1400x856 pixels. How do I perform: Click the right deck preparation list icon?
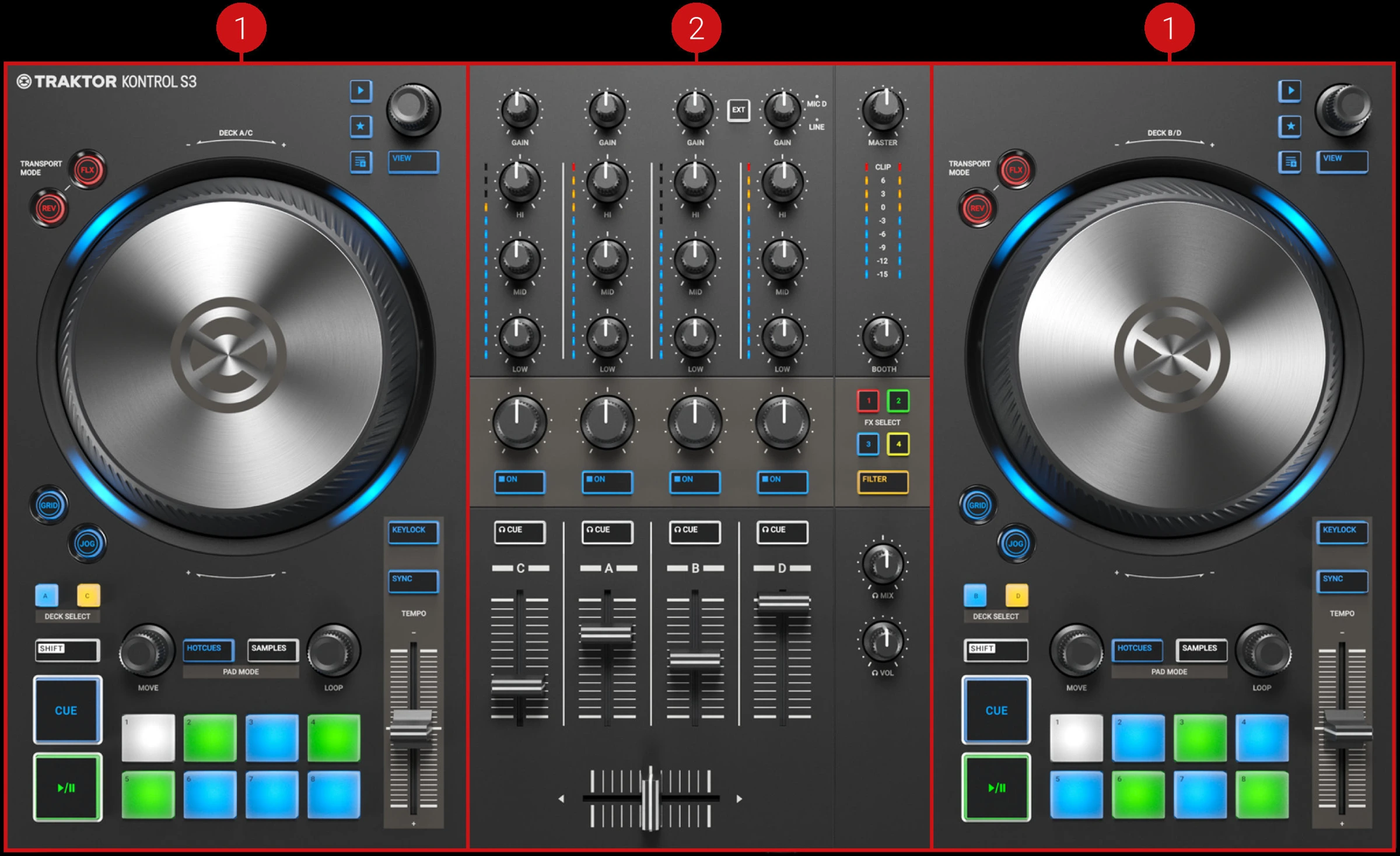point(1290,162)
